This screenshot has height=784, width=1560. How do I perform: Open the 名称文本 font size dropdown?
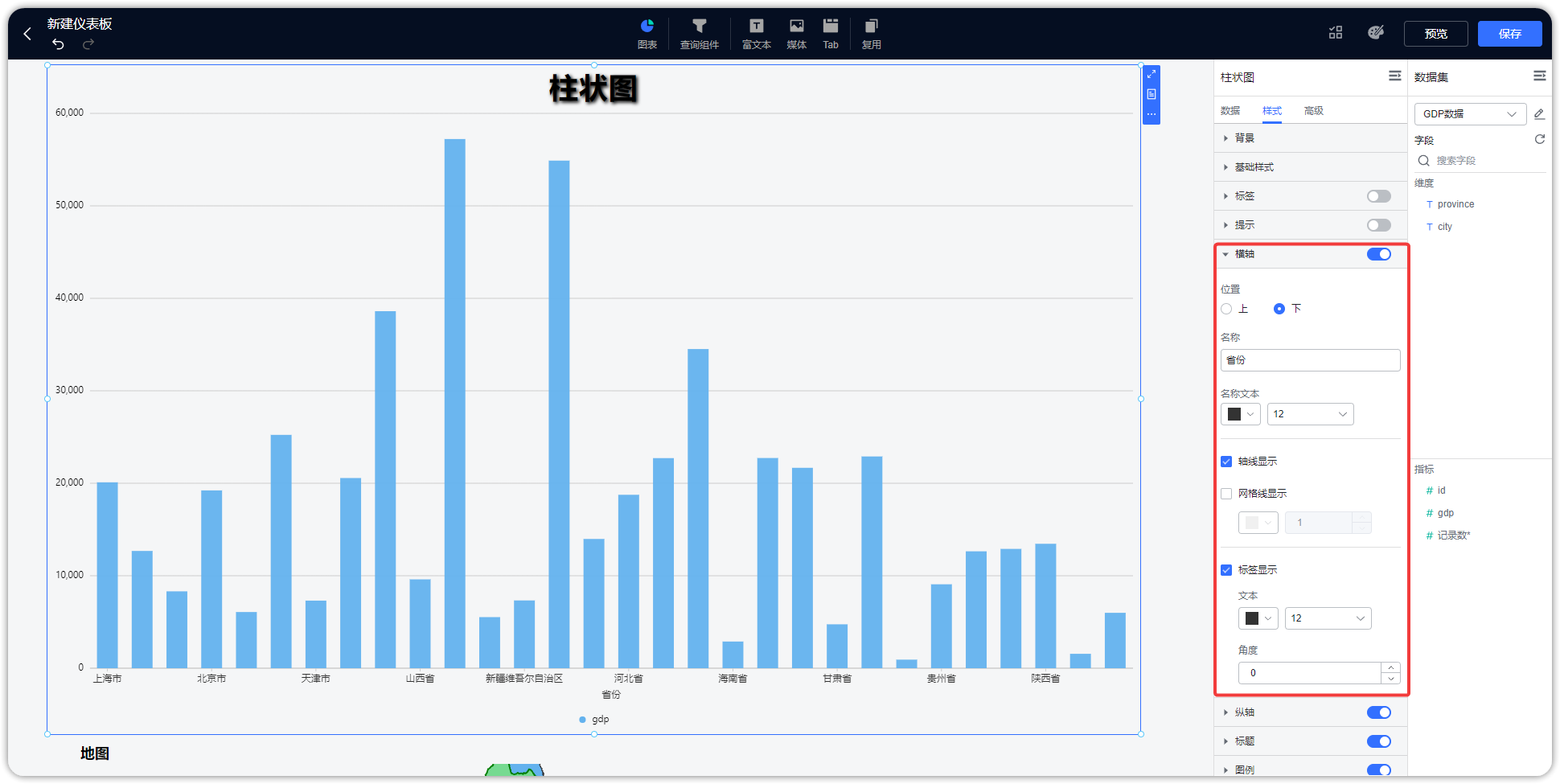[1311, 414]
